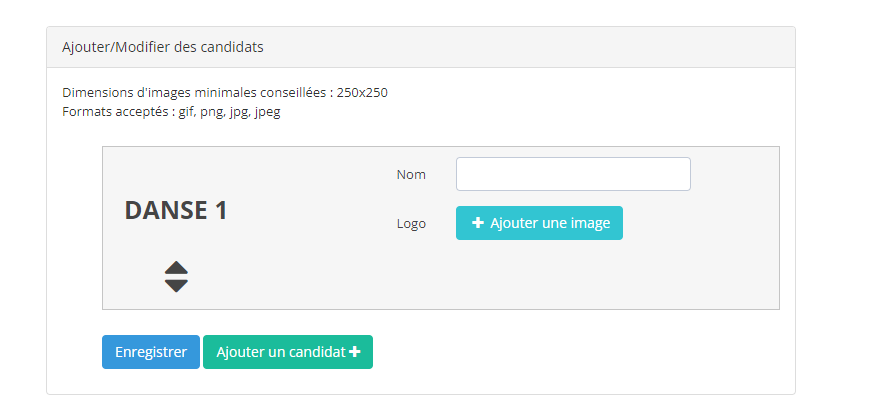Save the candidates with the Enregistrer button
The width and height of the screenshot is (879, 420).
151,352
